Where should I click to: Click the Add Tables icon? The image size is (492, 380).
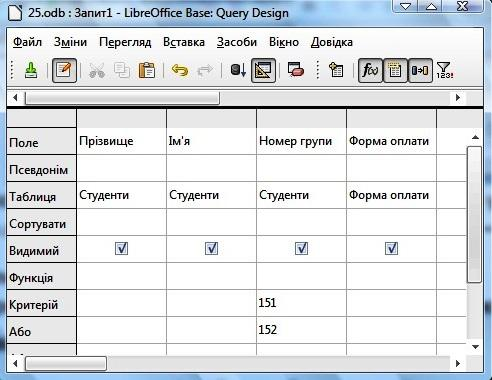(336, 70)
